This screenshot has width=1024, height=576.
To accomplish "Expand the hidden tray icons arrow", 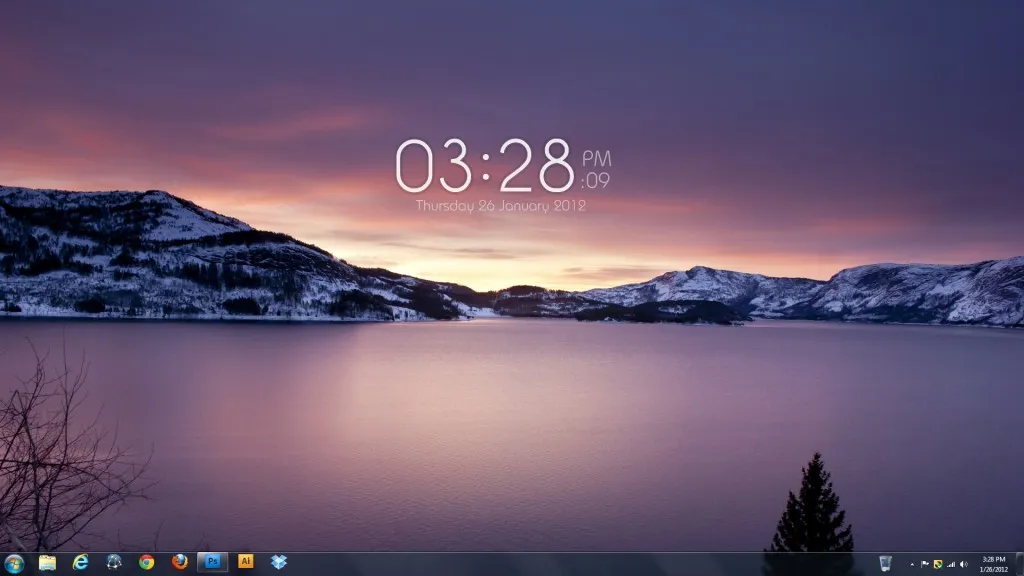I will (911, 564).
